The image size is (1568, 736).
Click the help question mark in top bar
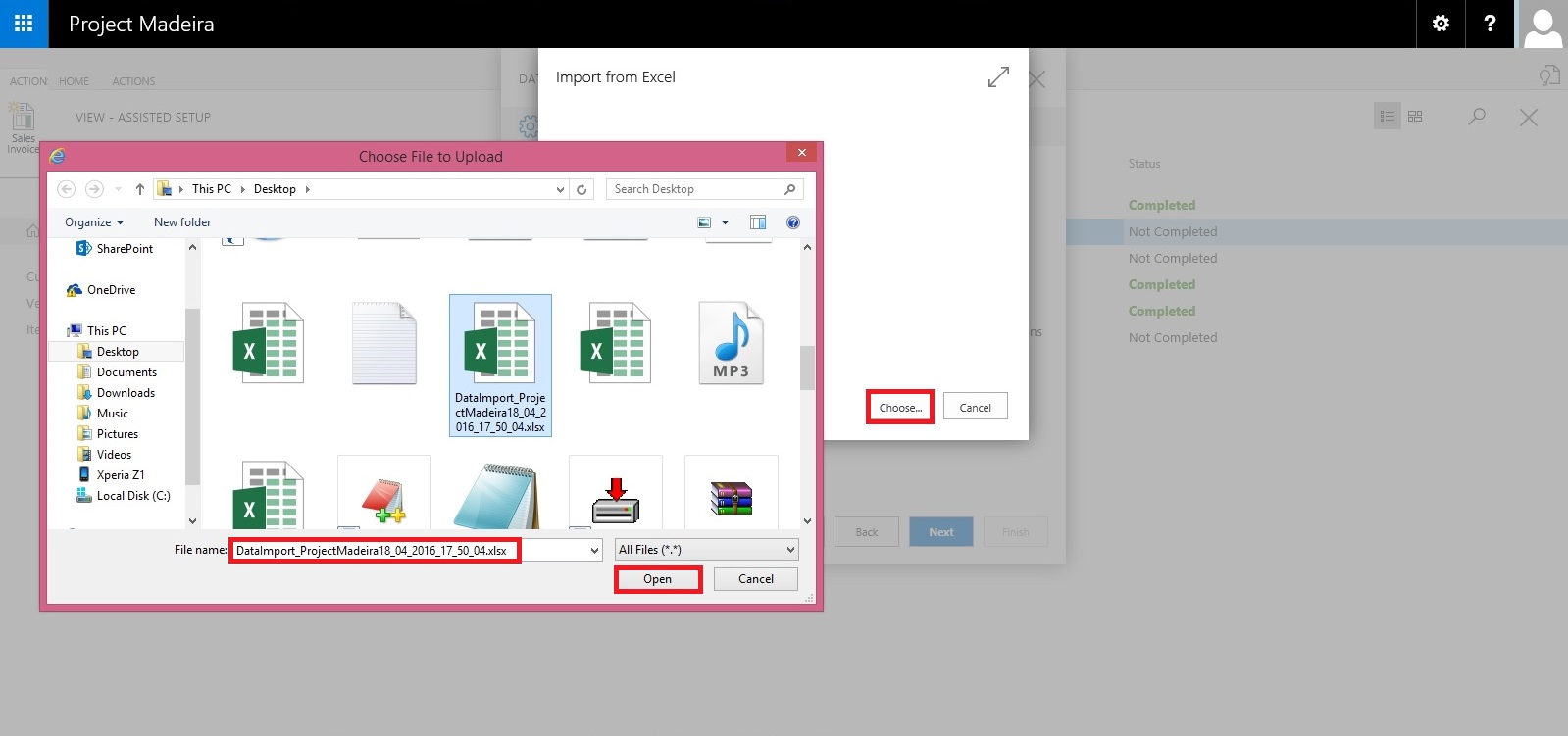(1490, 24)
